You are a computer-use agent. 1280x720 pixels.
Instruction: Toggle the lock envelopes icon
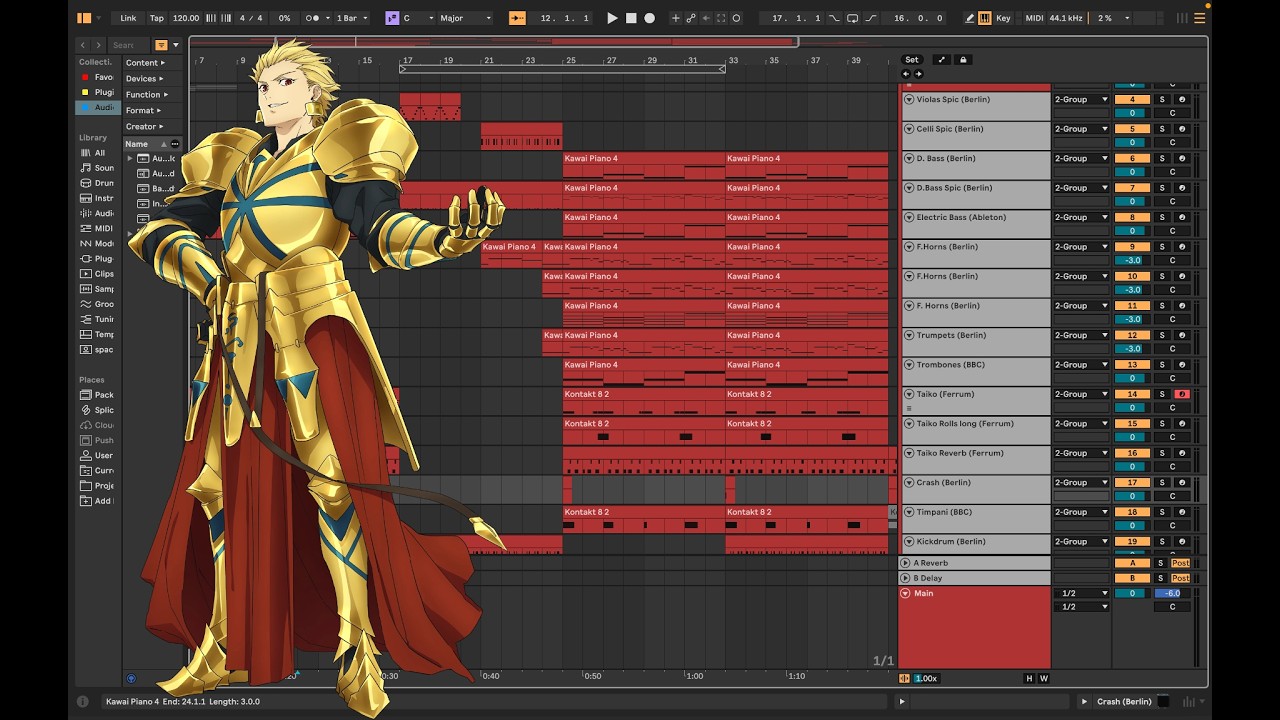(963, 60)
